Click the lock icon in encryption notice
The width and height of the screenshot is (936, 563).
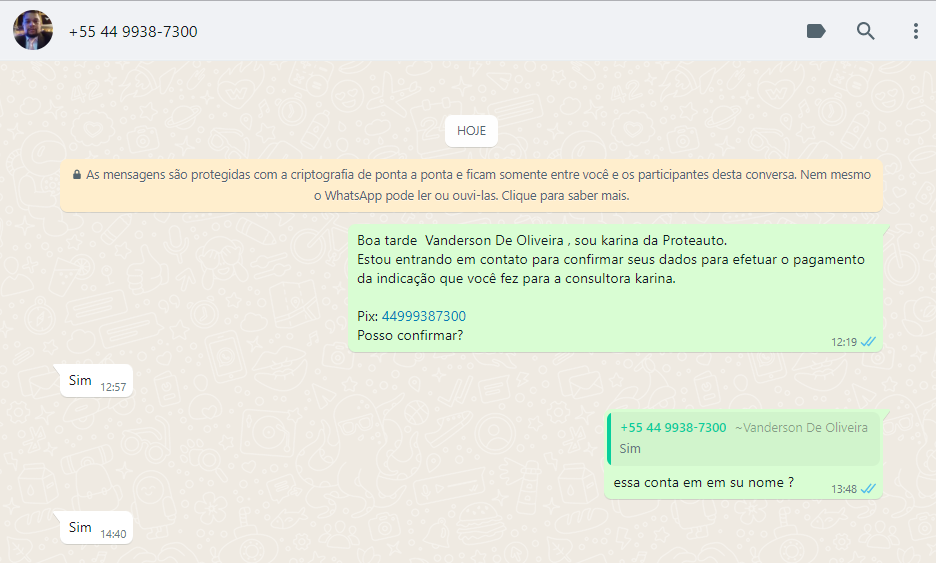pos(77,174)
